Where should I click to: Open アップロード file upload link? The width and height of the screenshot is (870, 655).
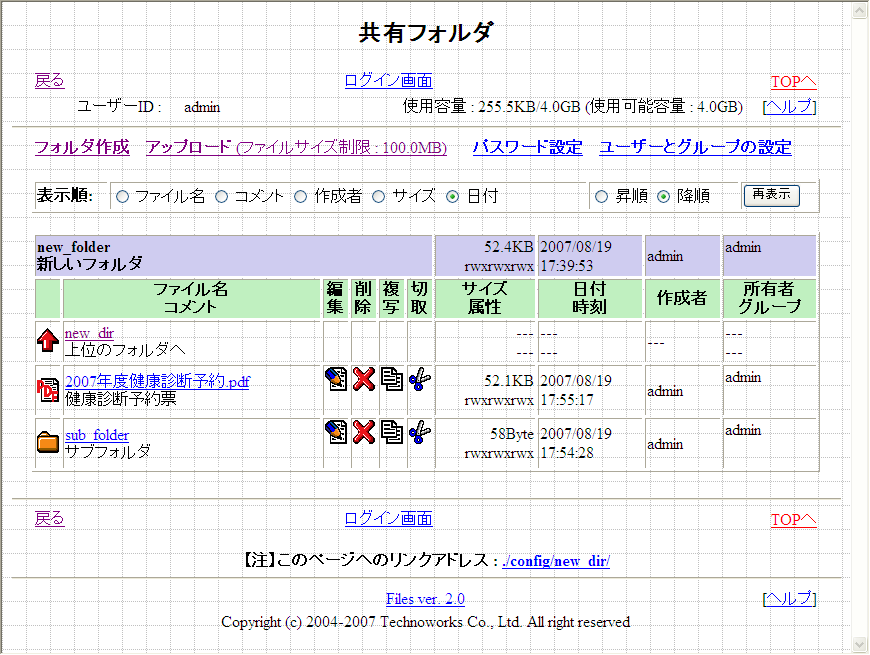pyautogui.click(x=189, y=148)
